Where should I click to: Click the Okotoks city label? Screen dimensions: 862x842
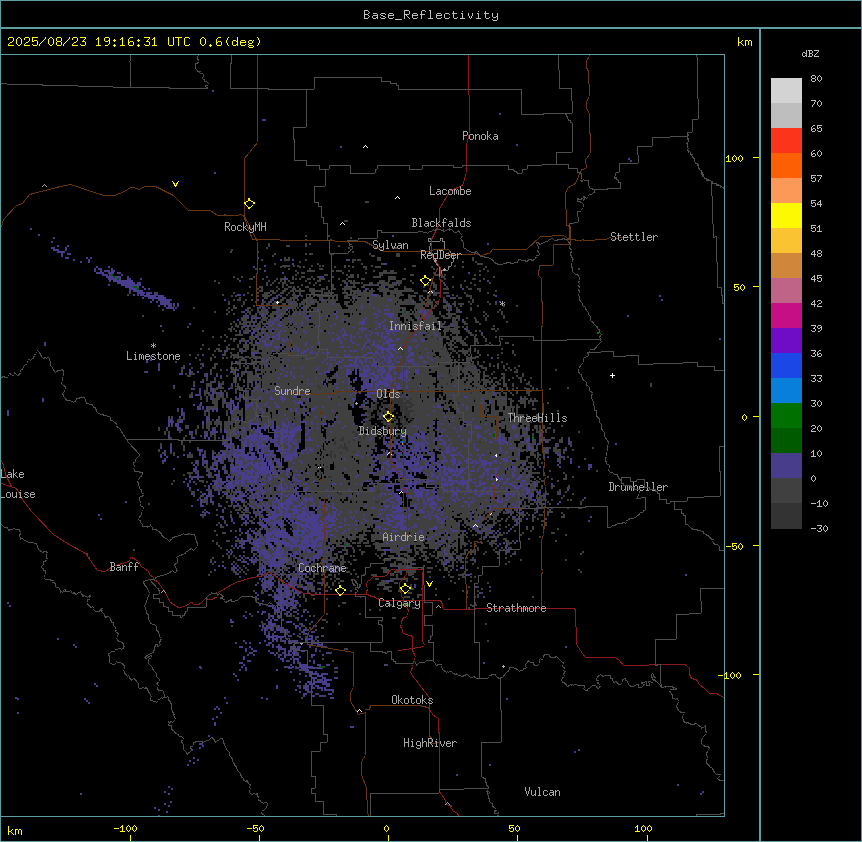tap(412, 700)
